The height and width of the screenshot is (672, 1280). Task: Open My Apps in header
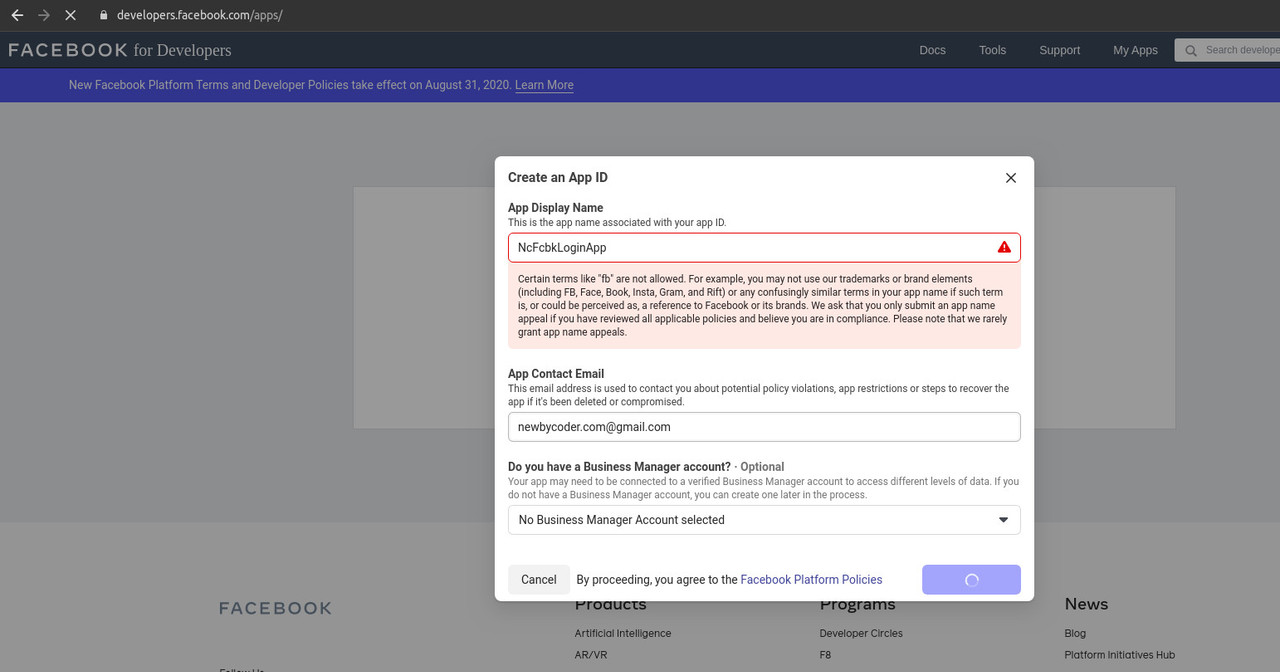tap(1135, 50)
